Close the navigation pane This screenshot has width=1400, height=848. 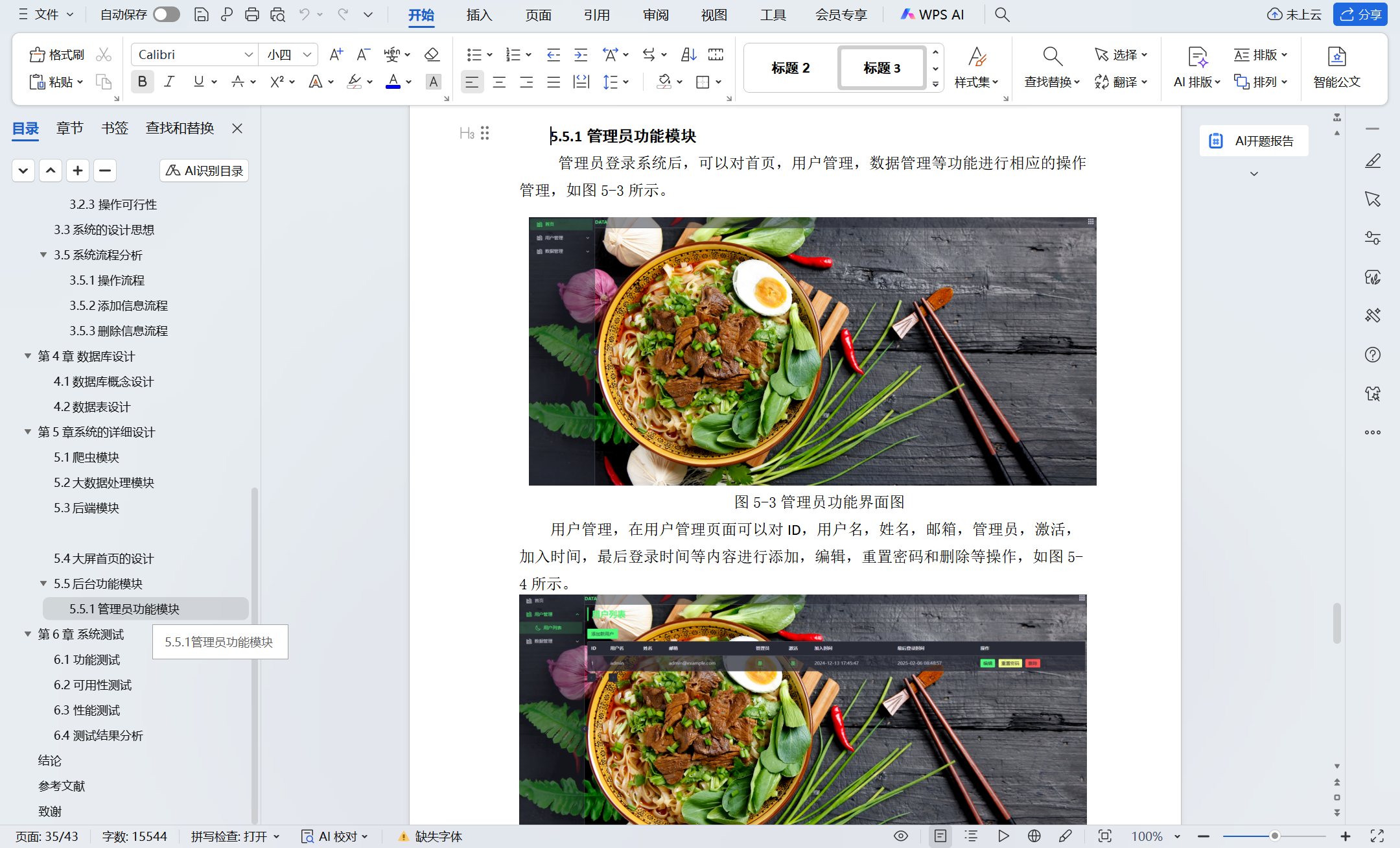pos(237,128)
